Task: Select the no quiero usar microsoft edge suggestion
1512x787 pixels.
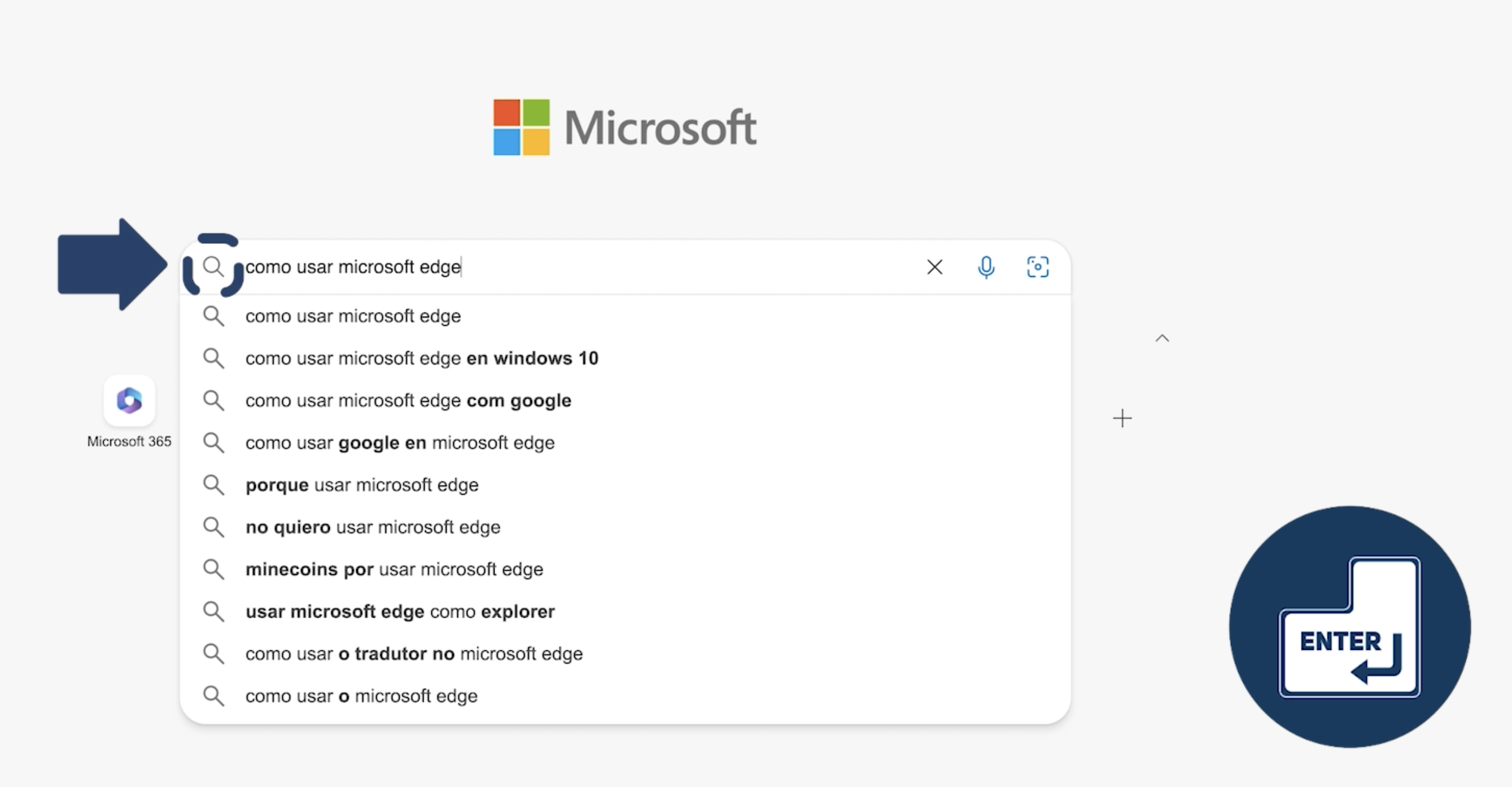Action: [372, 527]
